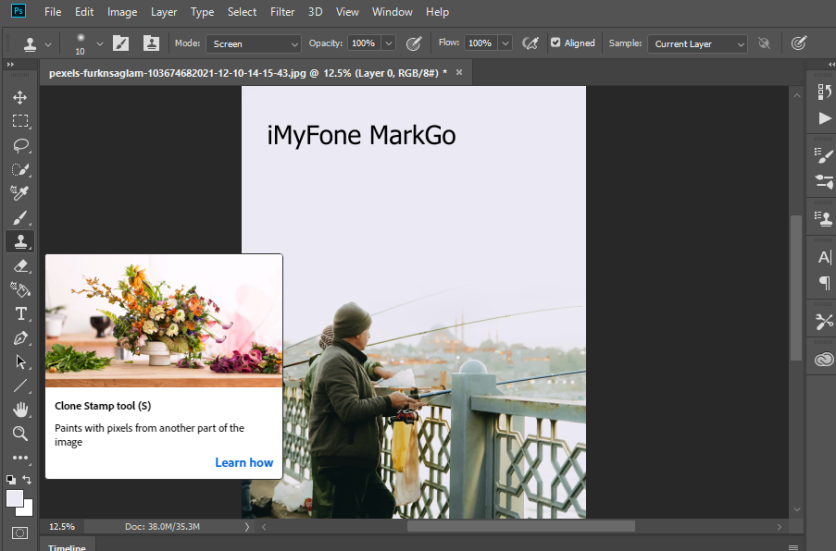This screenshot has width=836, height=551.
Task: Toggle Quick Mask mode
Action: pyautogui.click(x=20, y=533)
